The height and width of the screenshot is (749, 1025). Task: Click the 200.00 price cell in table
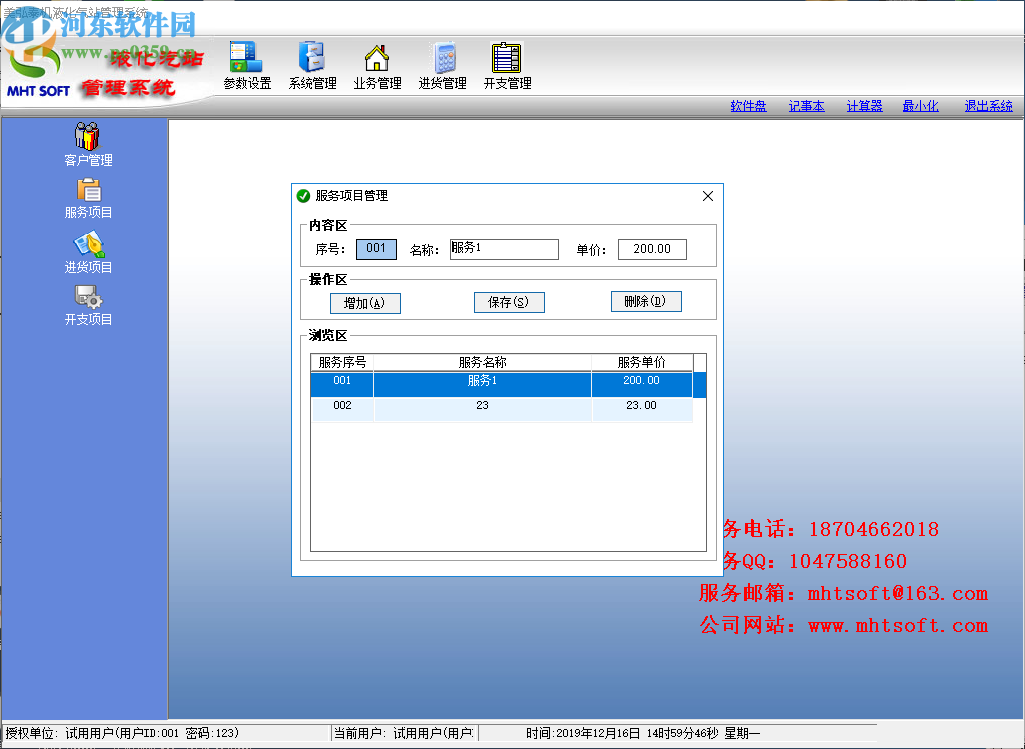click(x=641, y=384)
